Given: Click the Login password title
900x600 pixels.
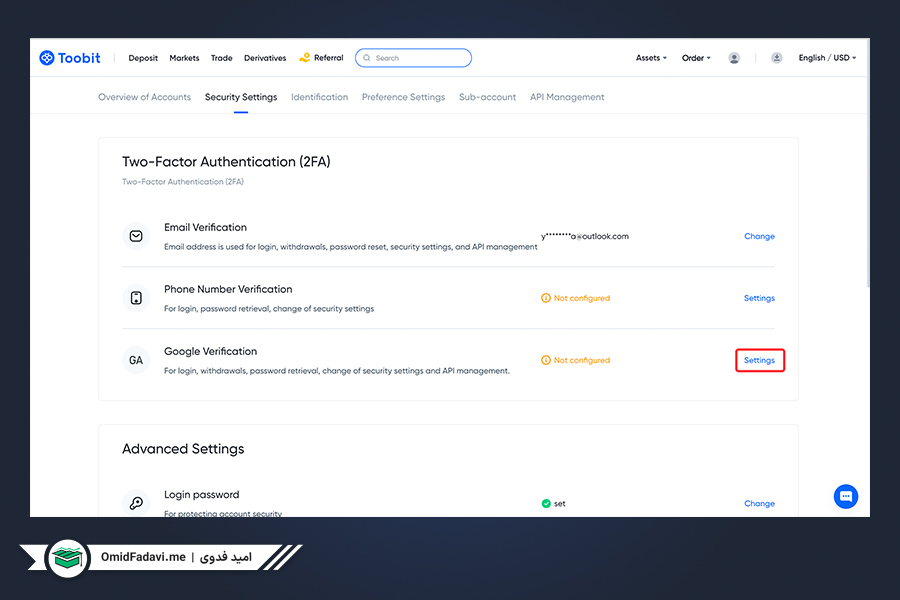Looking at the screenshot, I should [x=201, y=494].
